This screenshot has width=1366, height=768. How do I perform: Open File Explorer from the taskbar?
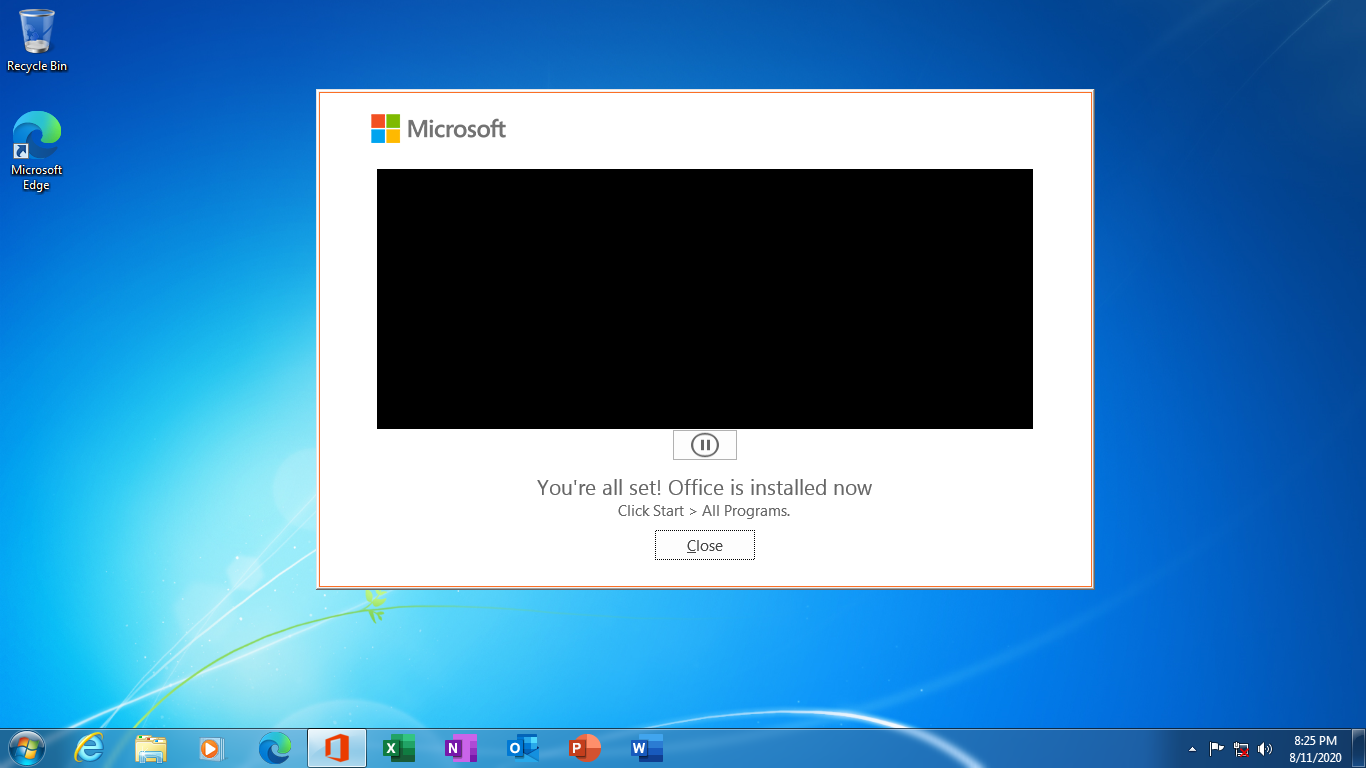(x=151, y=748)
